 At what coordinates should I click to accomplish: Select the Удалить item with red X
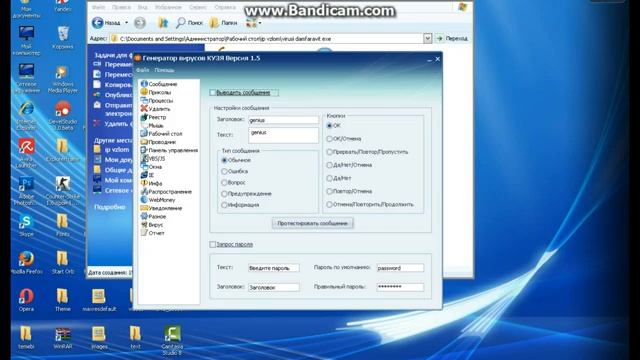(x=156, y=109)
